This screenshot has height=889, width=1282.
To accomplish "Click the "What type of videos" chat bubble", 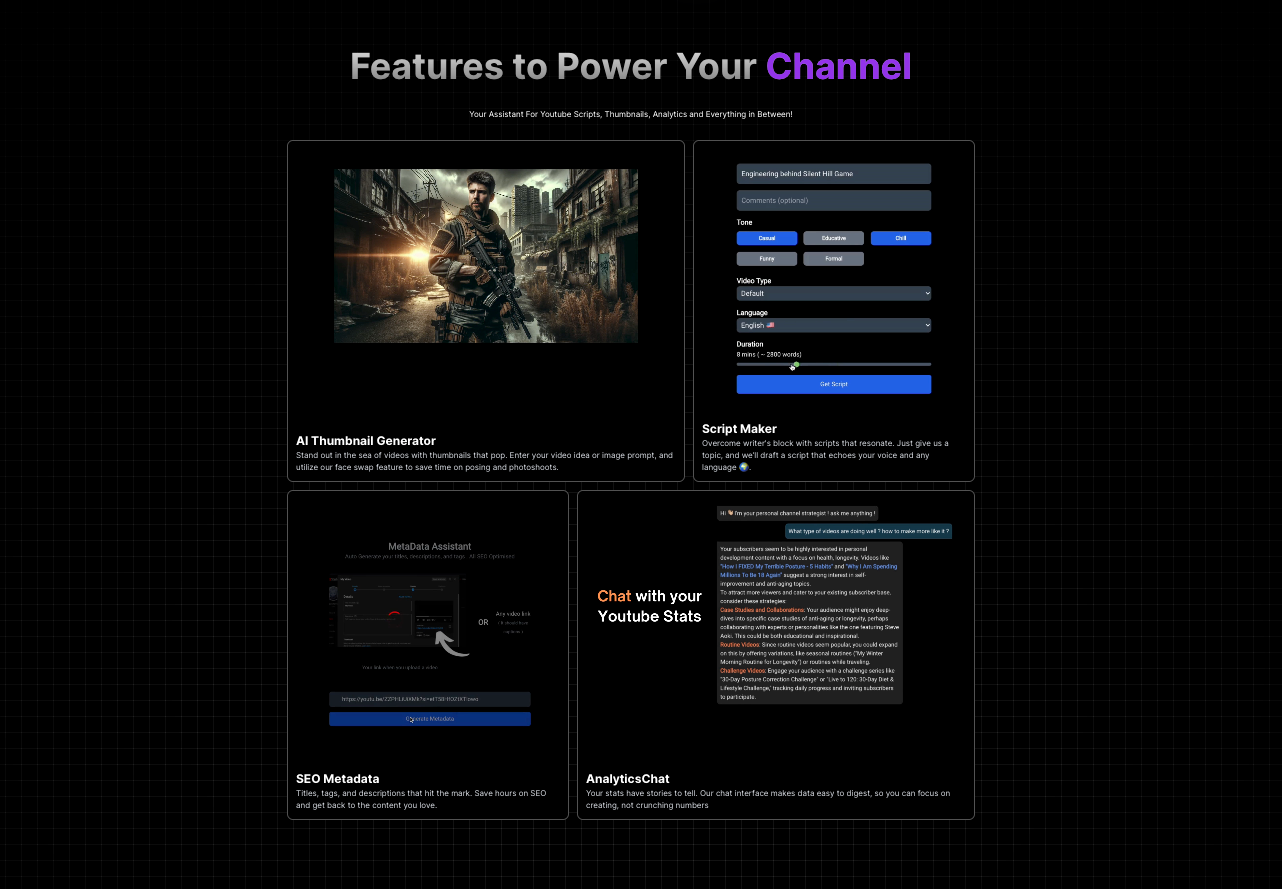I will coord(868,531).
